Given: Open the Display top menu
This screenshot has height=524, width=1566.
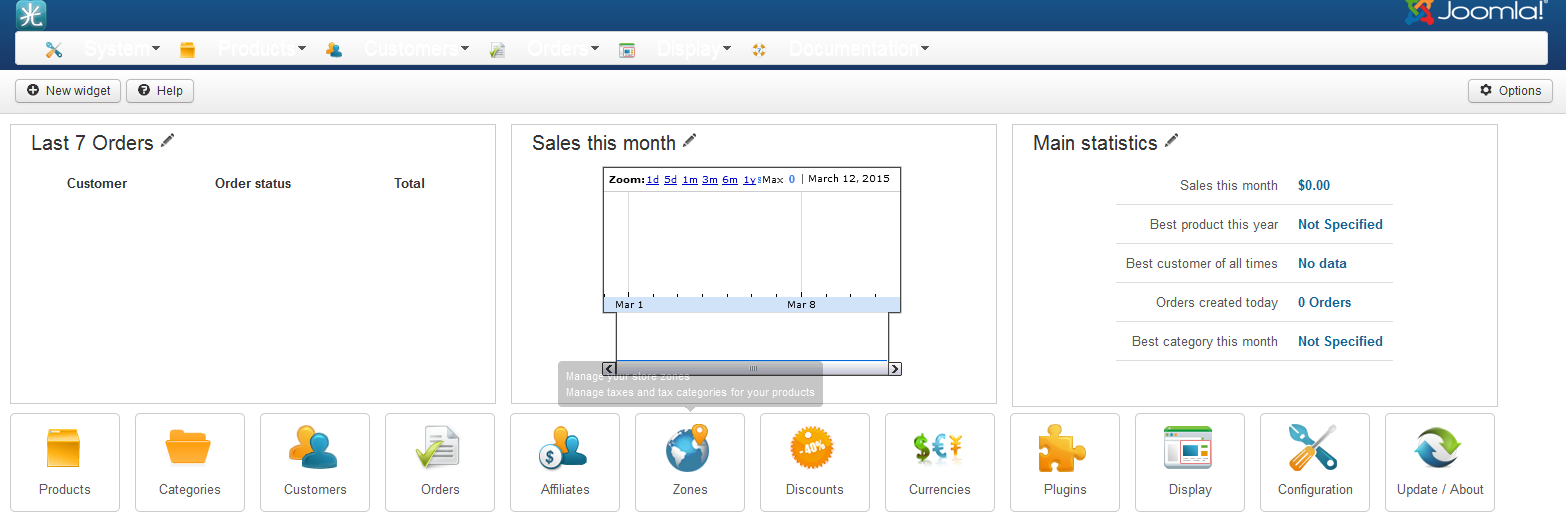Looking at the screenshot, I should click(693, 48).
